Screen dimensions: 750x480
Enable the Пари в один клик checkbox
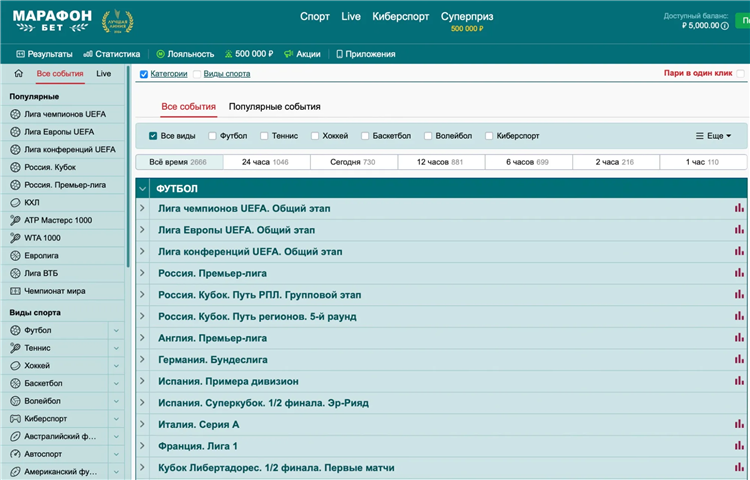click(740, 74)
